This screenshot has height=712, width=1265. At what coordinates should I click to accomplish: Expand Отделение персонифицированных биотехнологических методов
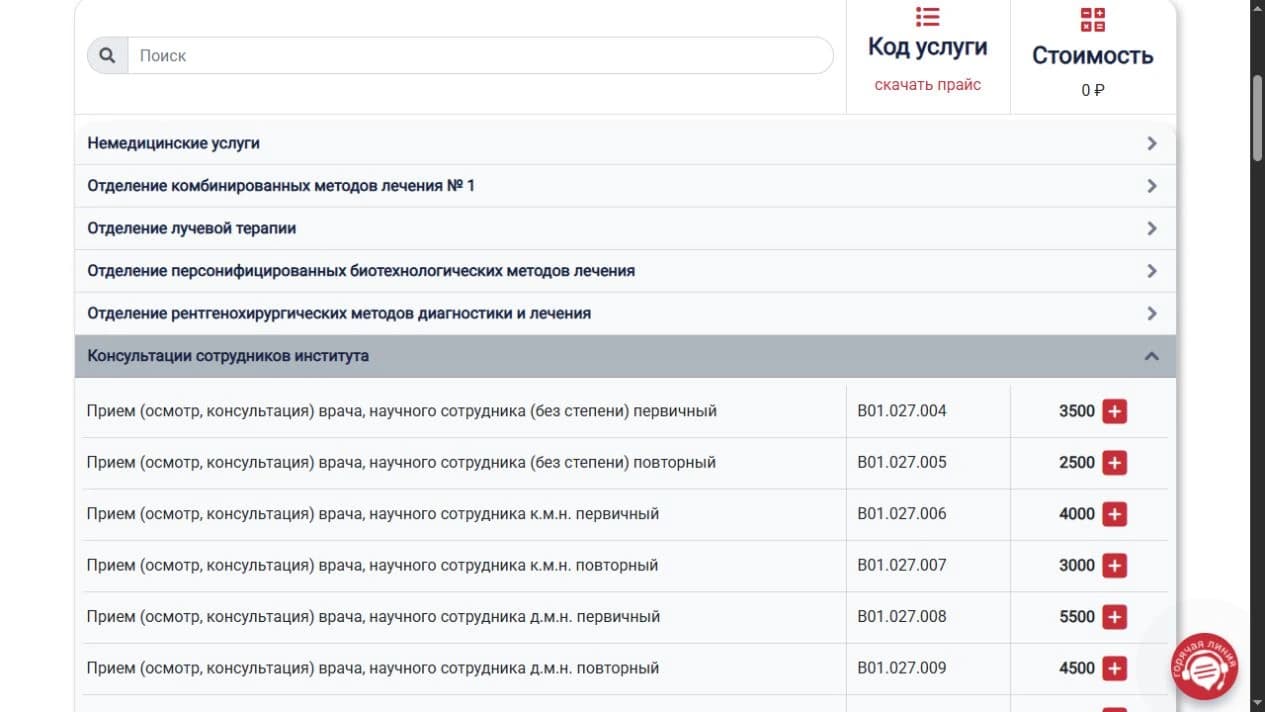tap(625, 271)
